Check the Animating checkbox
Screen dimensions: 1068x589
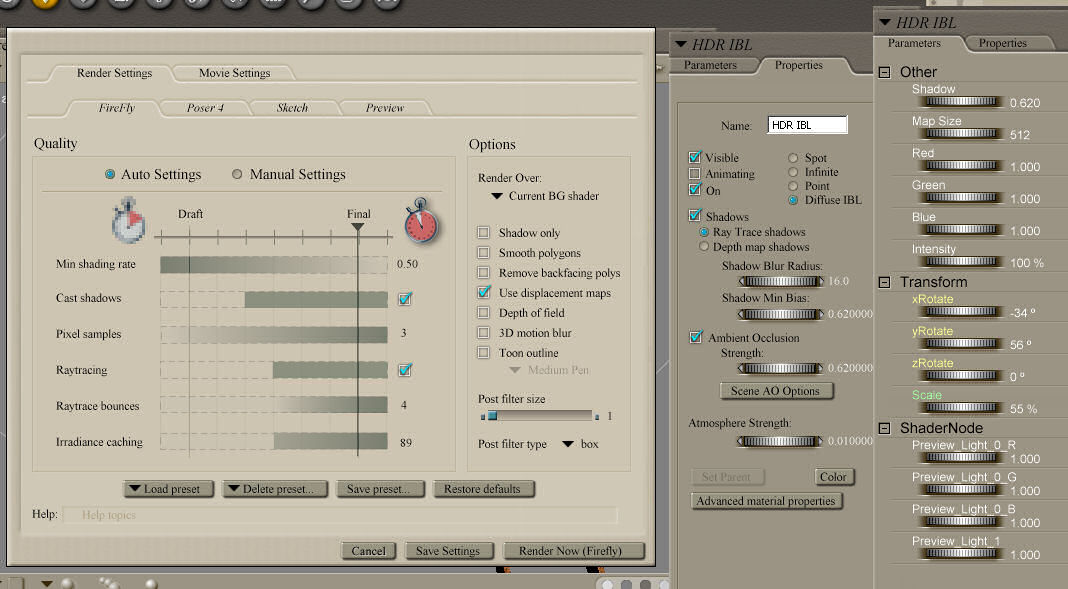pos(695,174)
